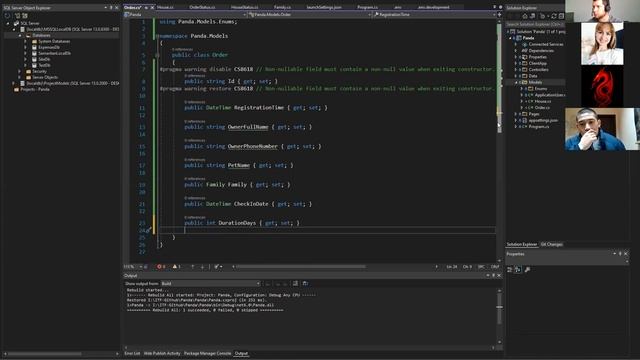Click the Property Pages wrench icon
The width and height of the screenshot is (640, 360).
[x=527, y=269]
